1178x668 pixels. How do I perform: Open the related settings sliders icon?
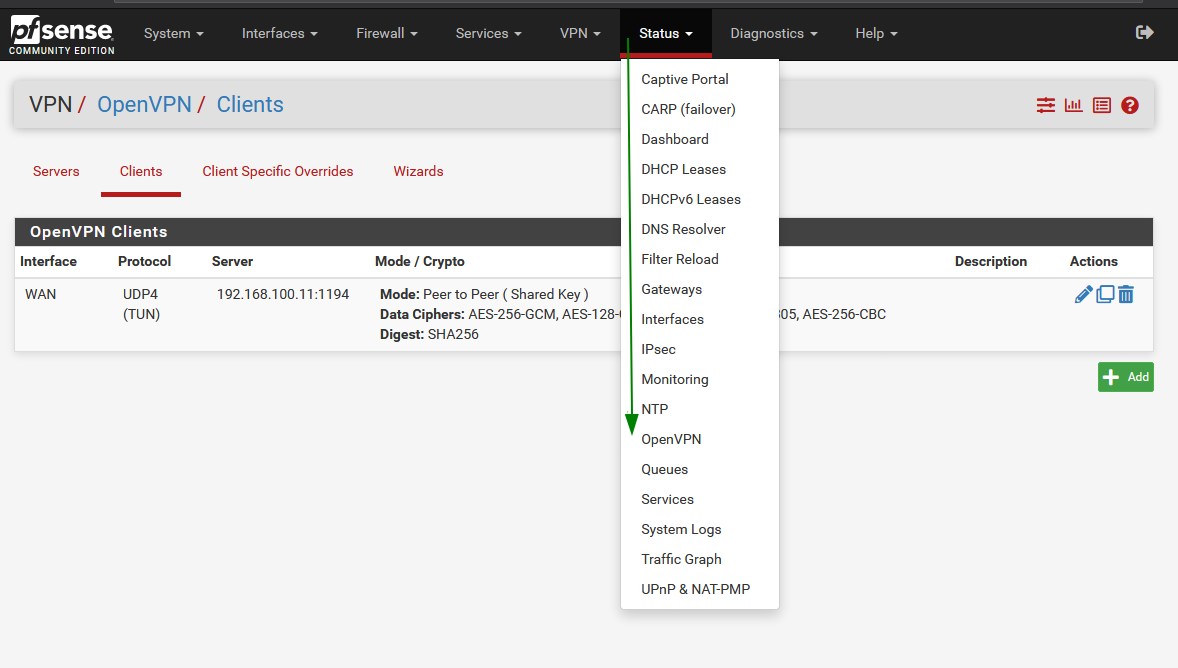(1046, 105)
